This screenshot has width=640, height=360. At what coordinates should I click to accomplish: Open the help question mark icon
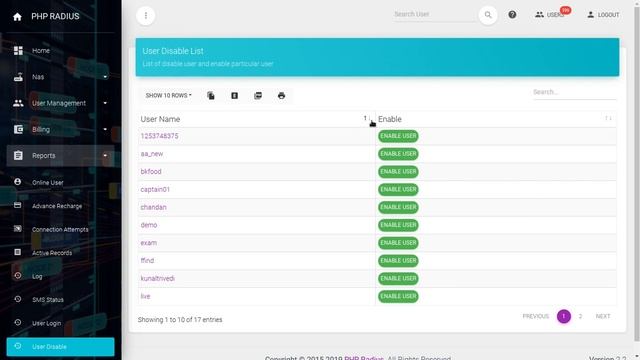tap(512, 15)
